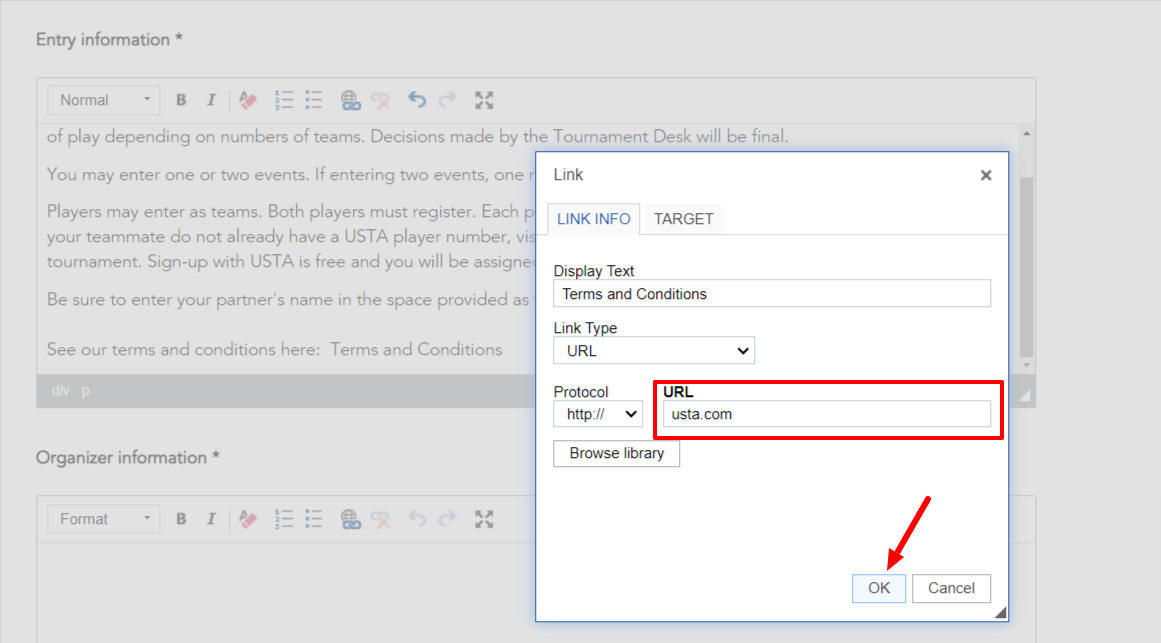This screenshot has width=1161, height=643.
Task: Select the div element path item
Action: 60,390
